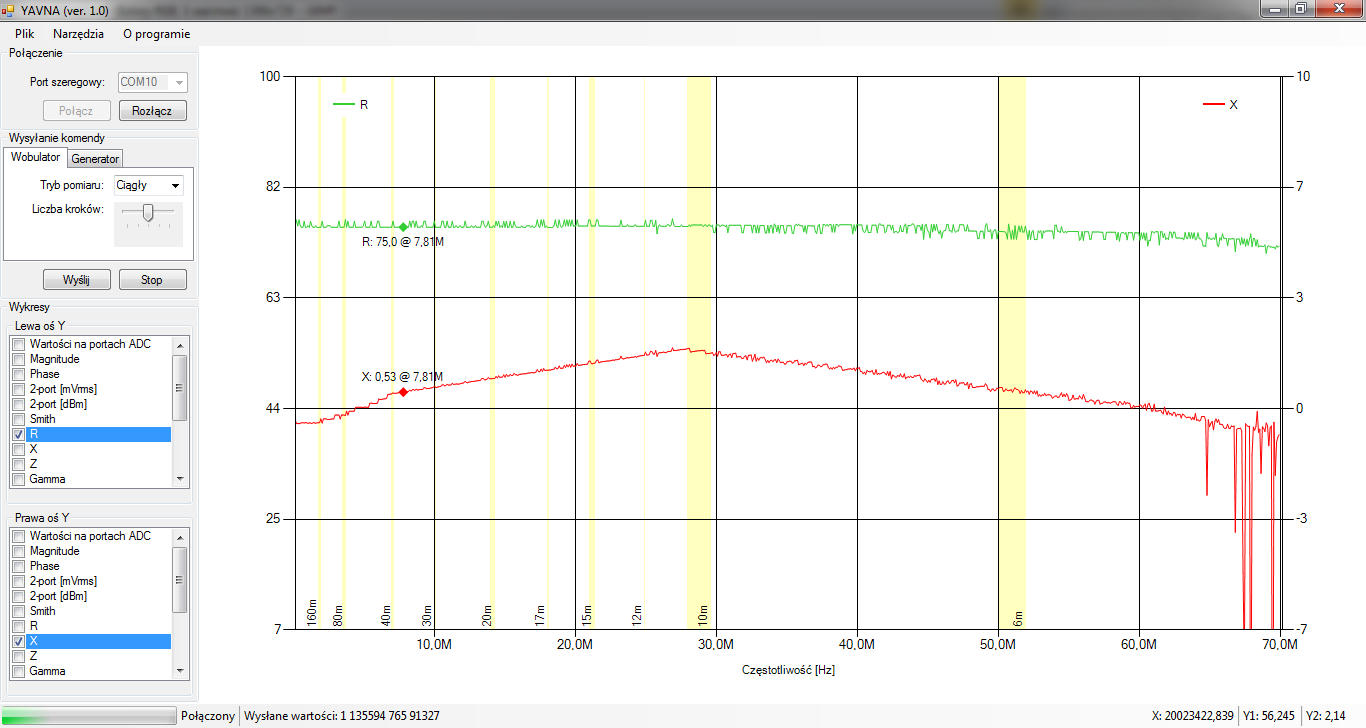Click the Wyślij button

(76, 280)
